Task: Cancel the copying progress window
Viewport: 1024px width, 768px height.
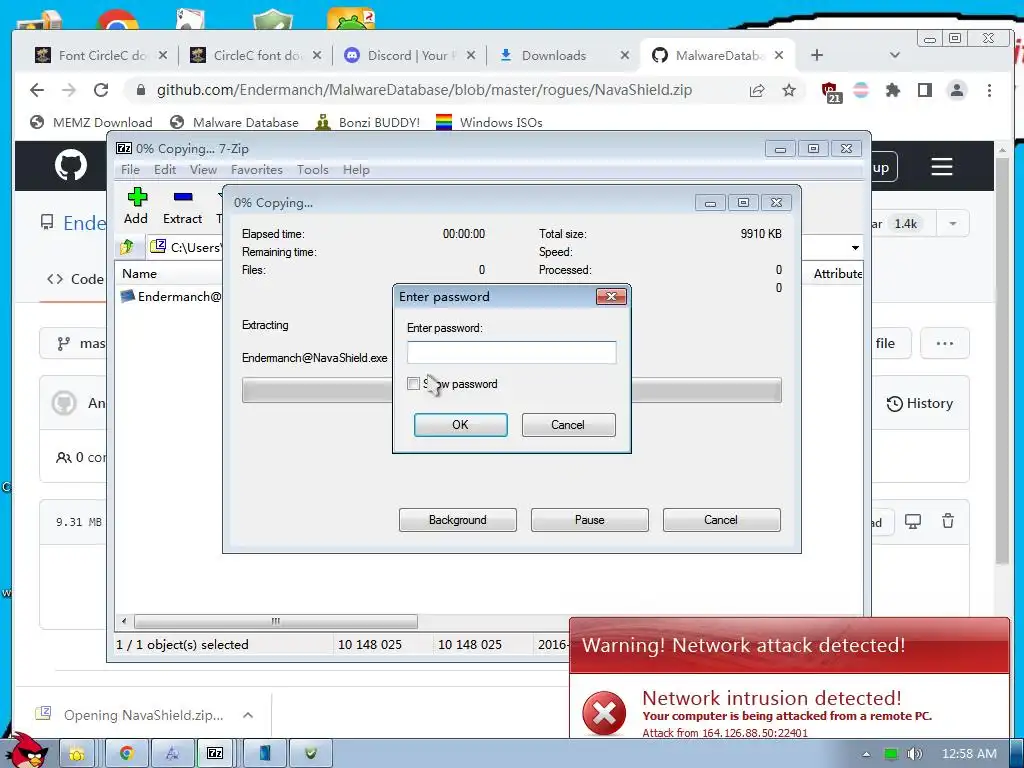Action: point(721,520)
